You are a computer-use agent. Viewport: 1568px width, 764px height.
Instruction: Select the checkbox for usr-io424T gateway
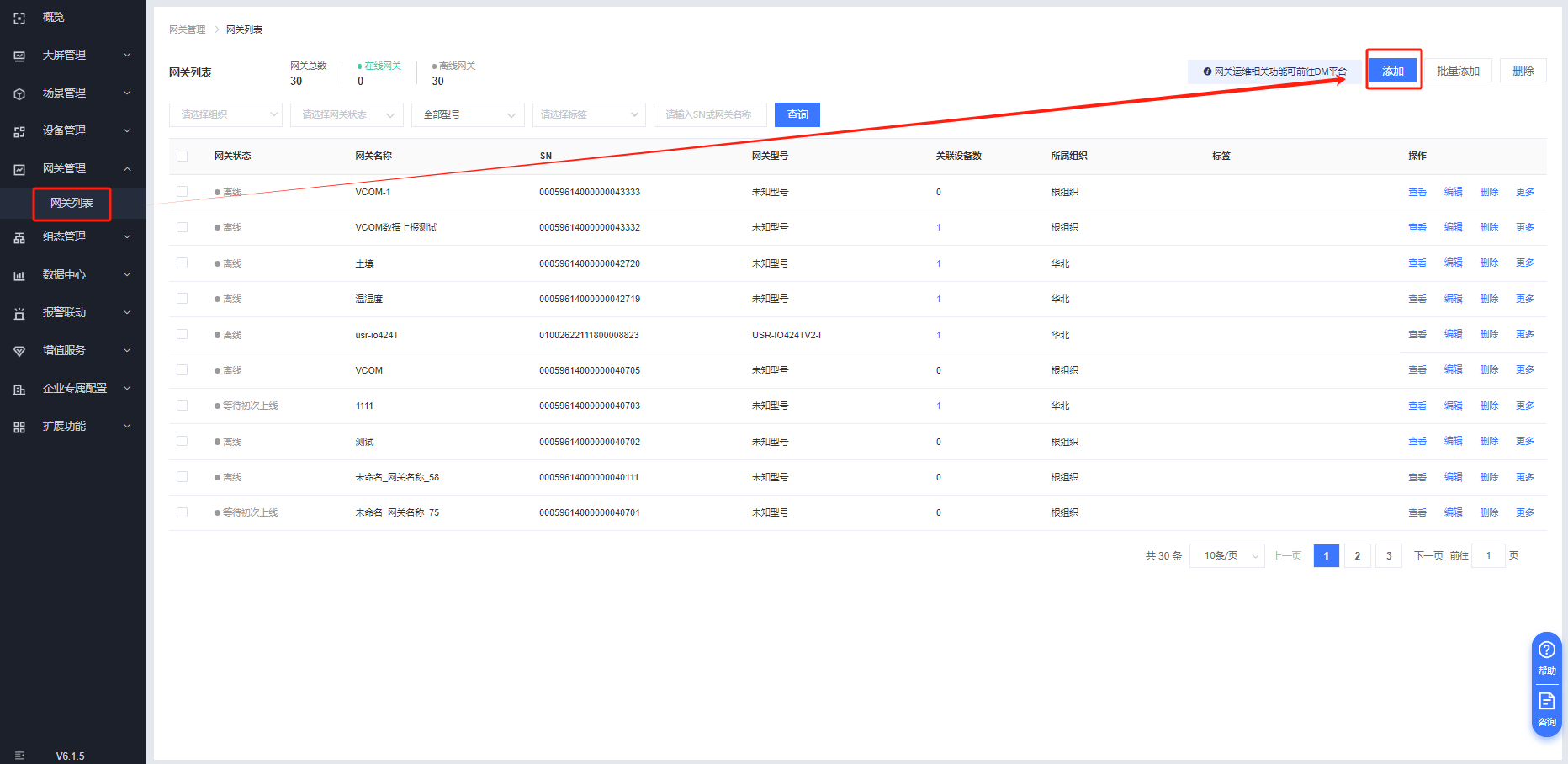[x=183, y=334]
